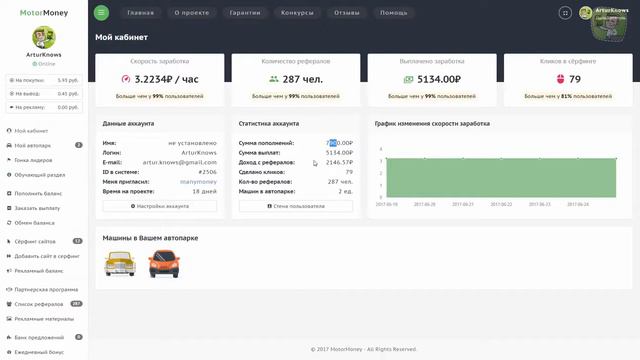Select the orange car in the autopark

click(x=164, y=264)
